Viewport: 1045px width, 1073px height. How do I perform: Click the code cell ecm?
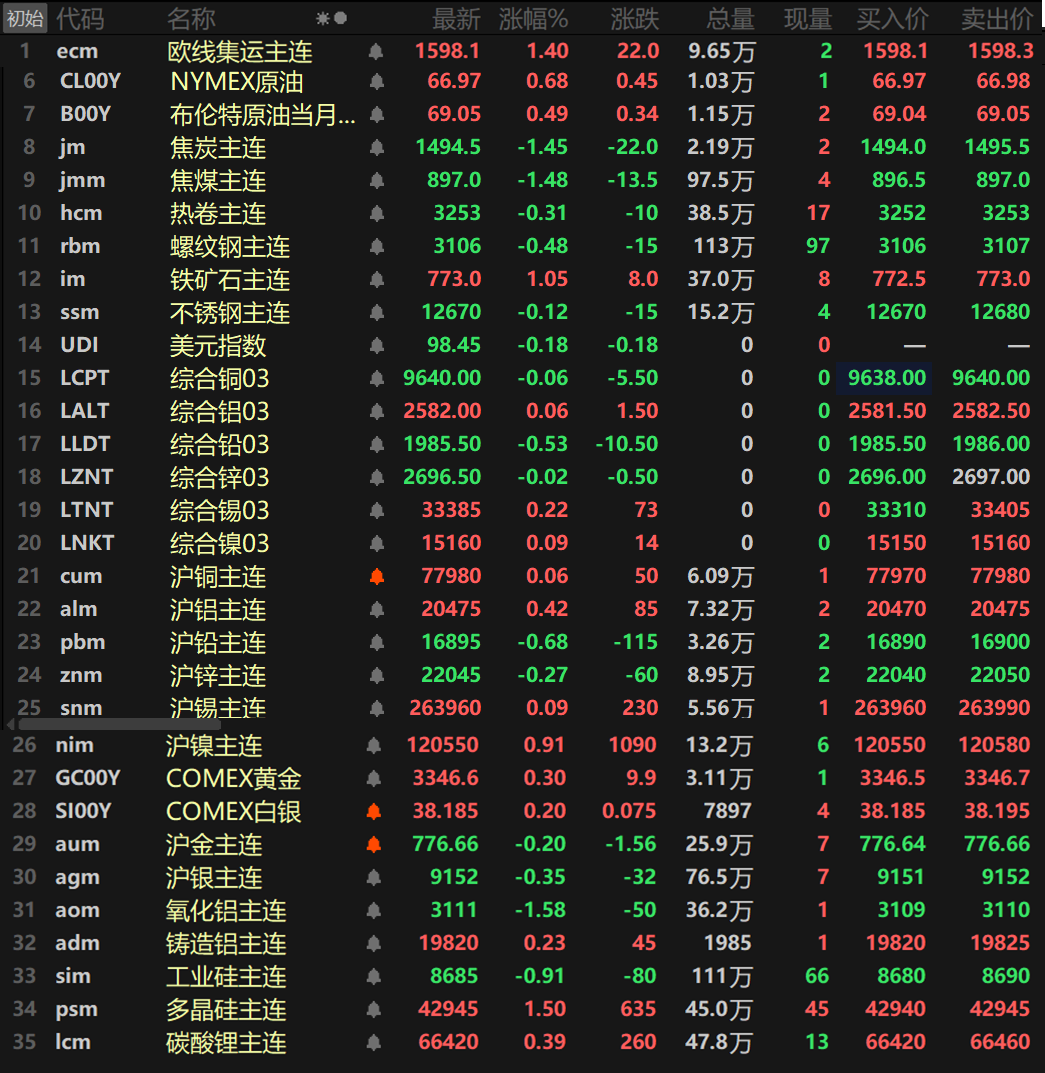click(x=77, y=51)
